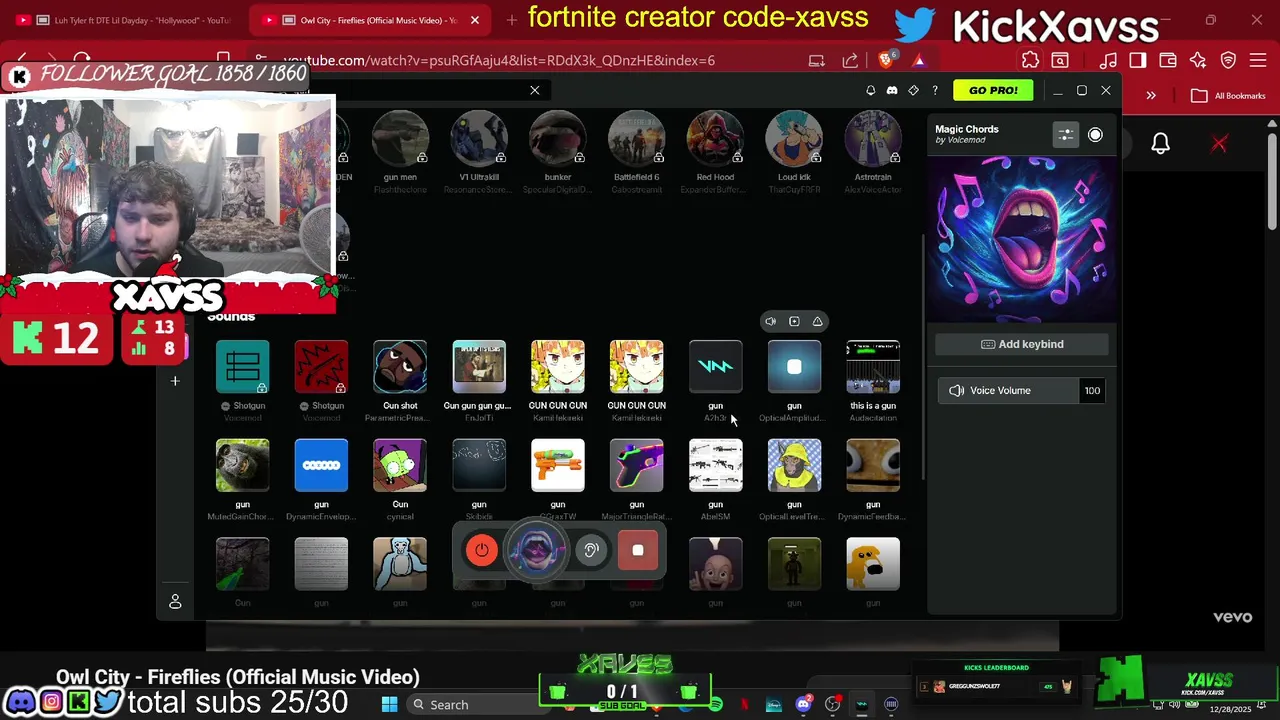Click the speaker icon in sound hover toolbar
The width and height of the screenshot is (1280, 720).
770,321
